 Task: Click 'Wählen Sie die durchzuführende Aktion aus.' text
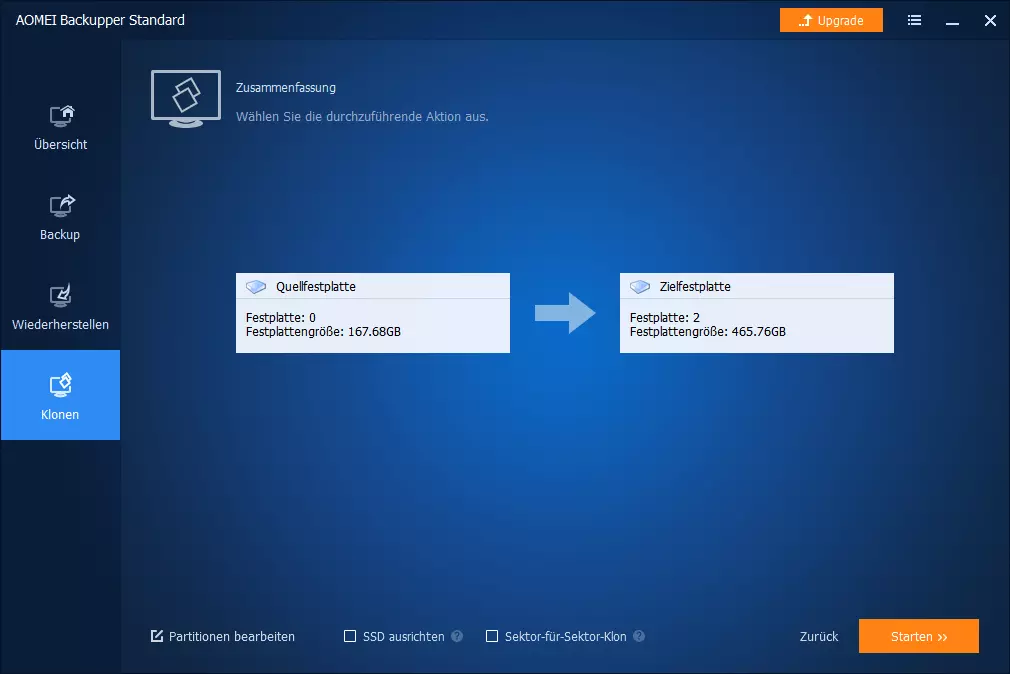(x=362, y=116)
